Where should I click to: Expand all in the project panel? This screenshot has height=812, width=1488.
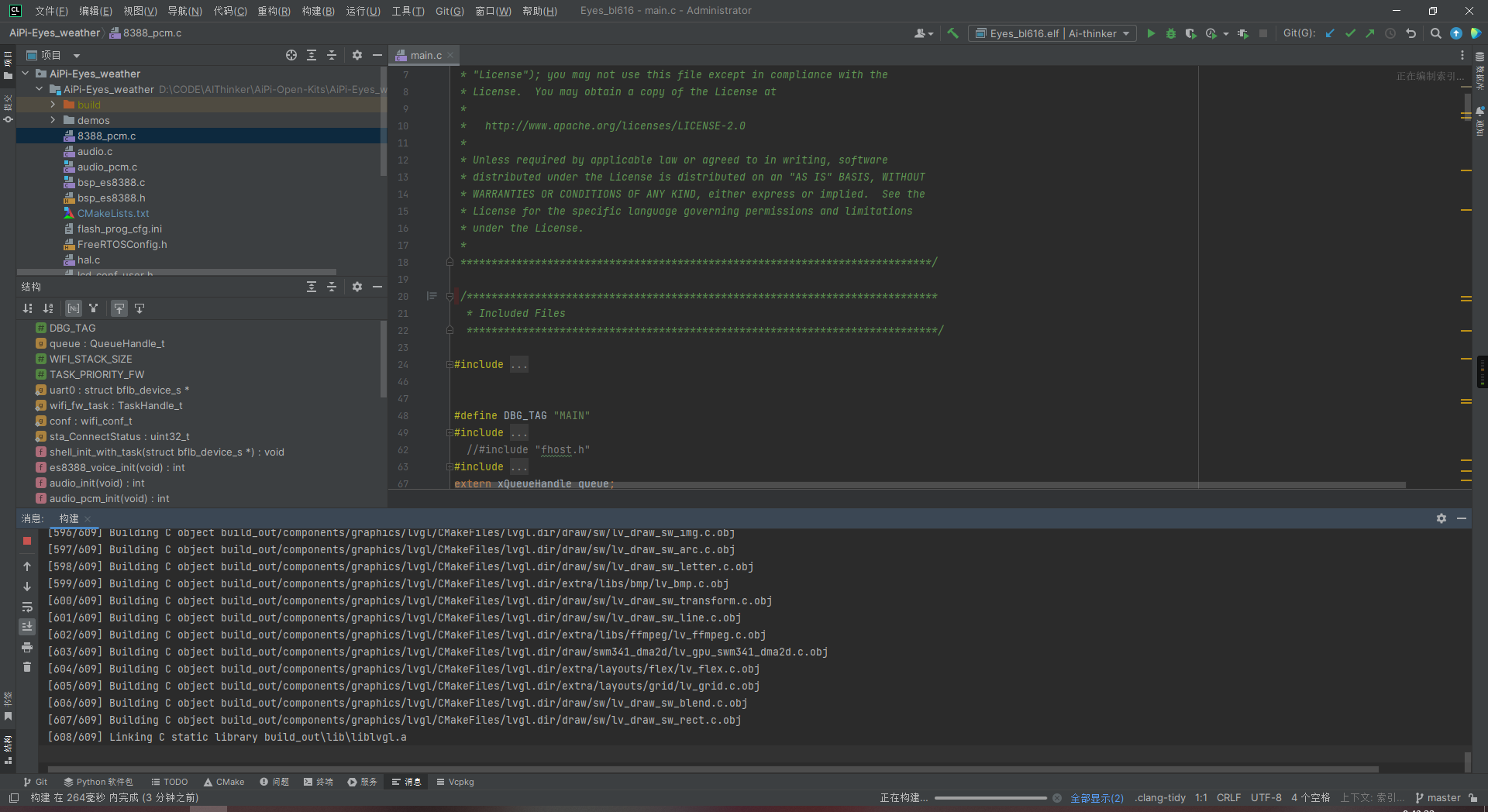click(x=312, y=55)
